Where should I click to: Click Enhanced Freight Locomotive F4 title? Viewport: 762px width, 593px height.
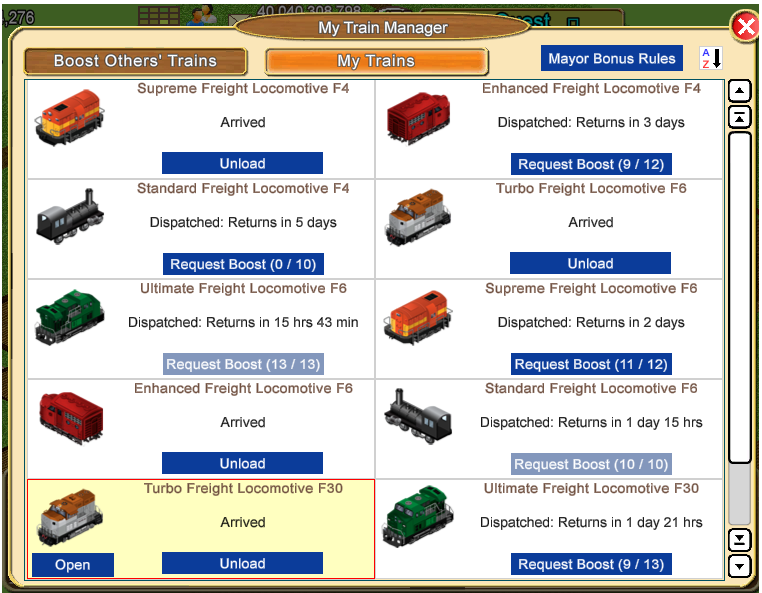pyautogui.click(x=591, y=88)
